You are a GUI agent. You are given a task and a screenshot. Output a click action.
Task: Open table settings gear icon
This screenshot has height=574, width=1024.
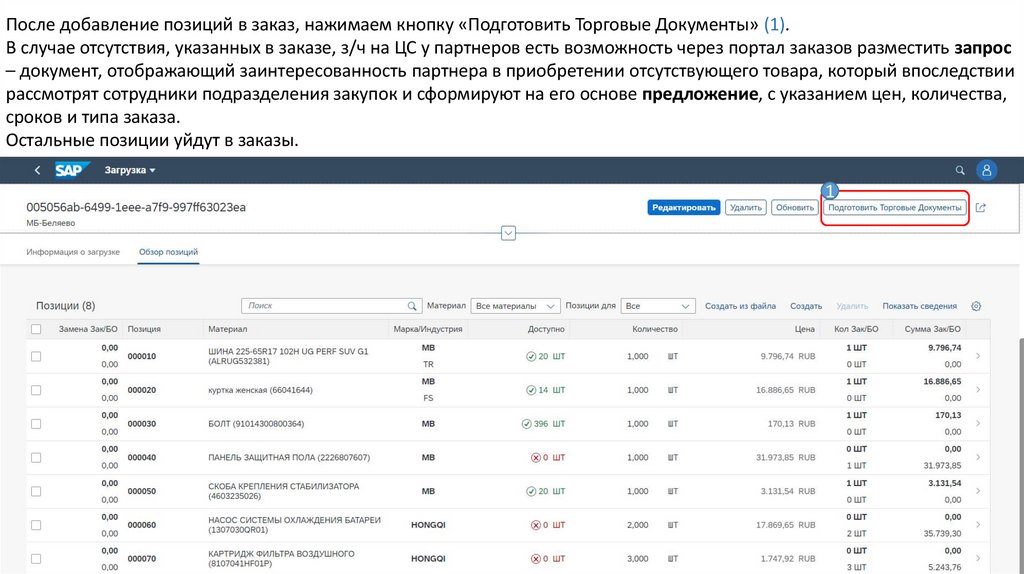[976, 306]
